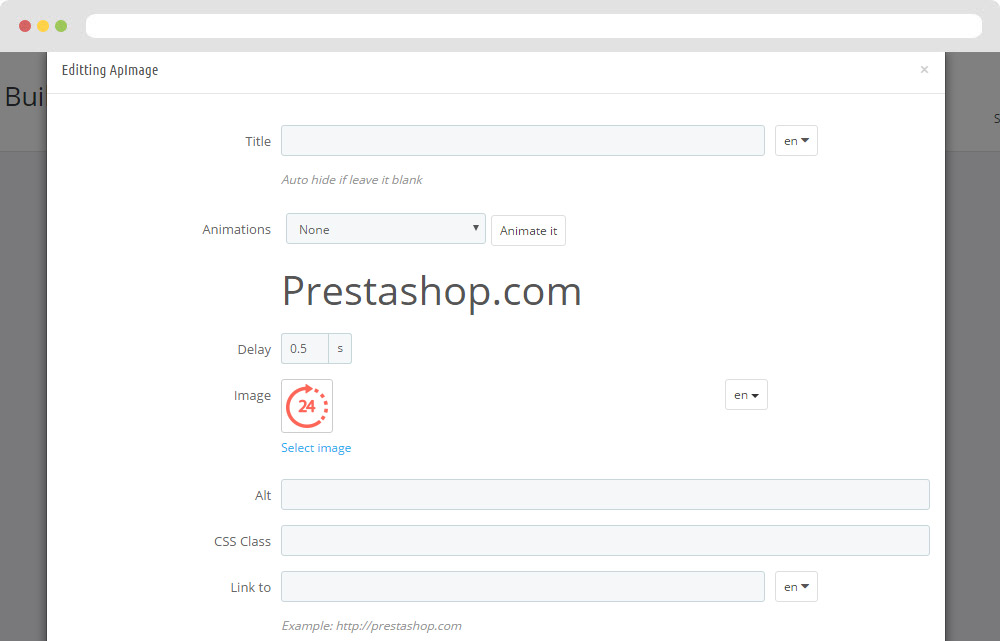
Task: Click the green browser maximize dot
Action: pos(61,26)
